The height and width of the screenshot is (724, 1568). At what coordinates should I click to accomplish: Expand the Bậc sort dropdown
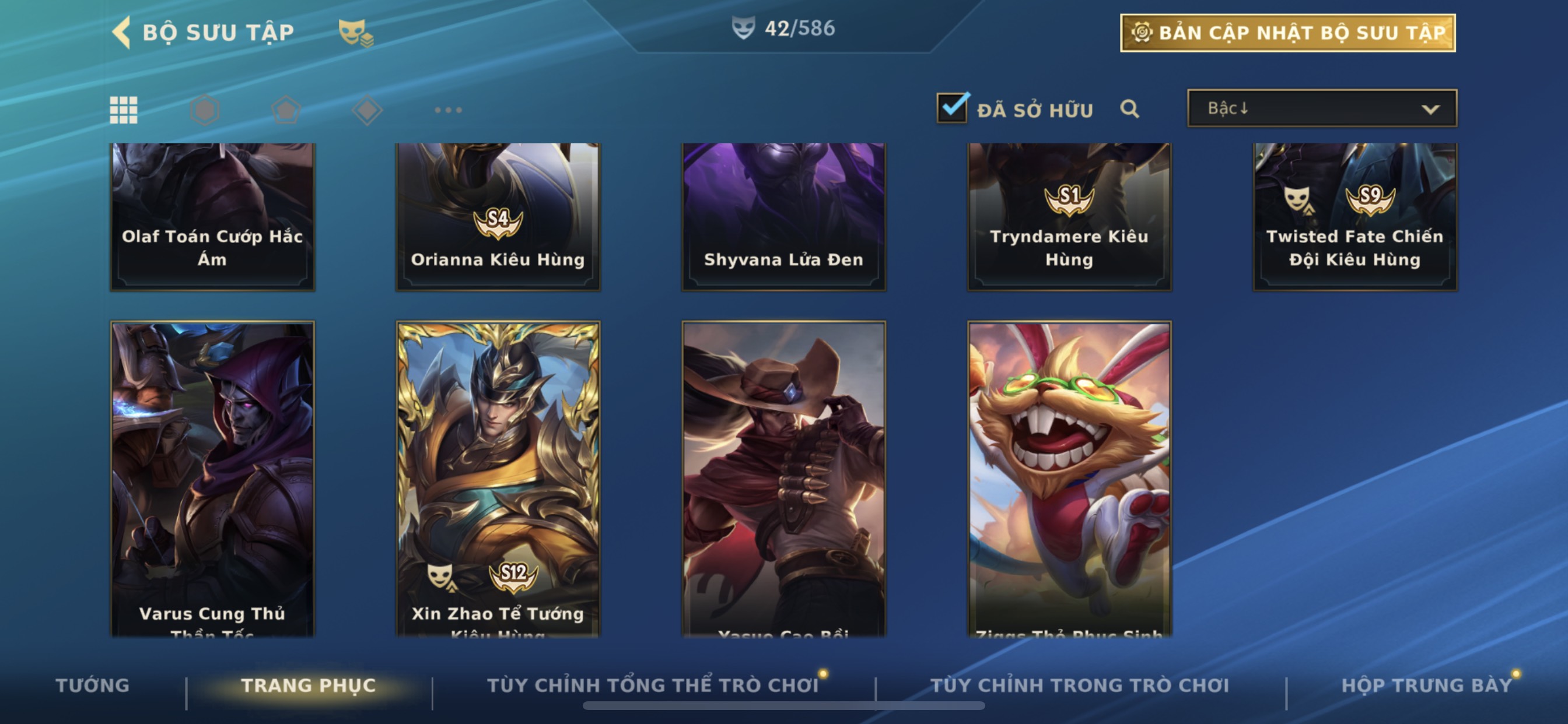(1322, 108)
